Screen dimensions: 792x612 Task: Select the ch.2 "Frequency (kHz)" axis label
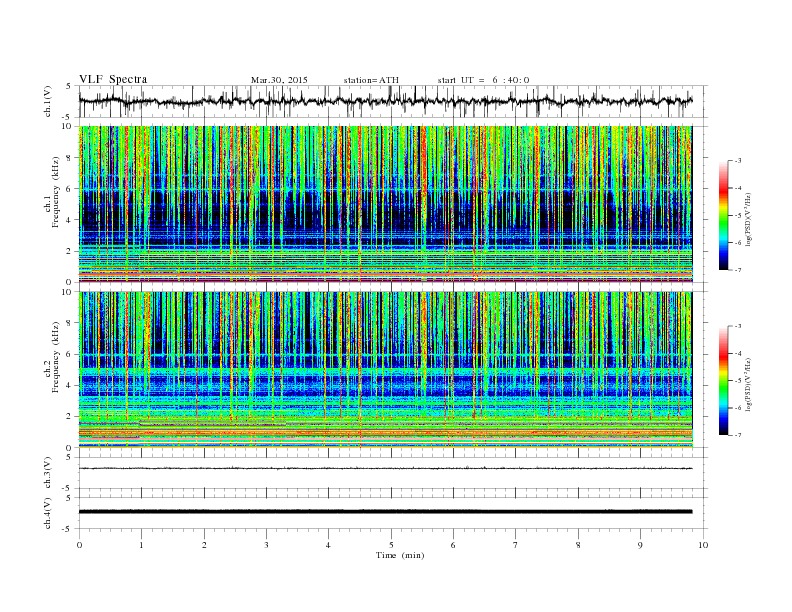pos(56,356)
